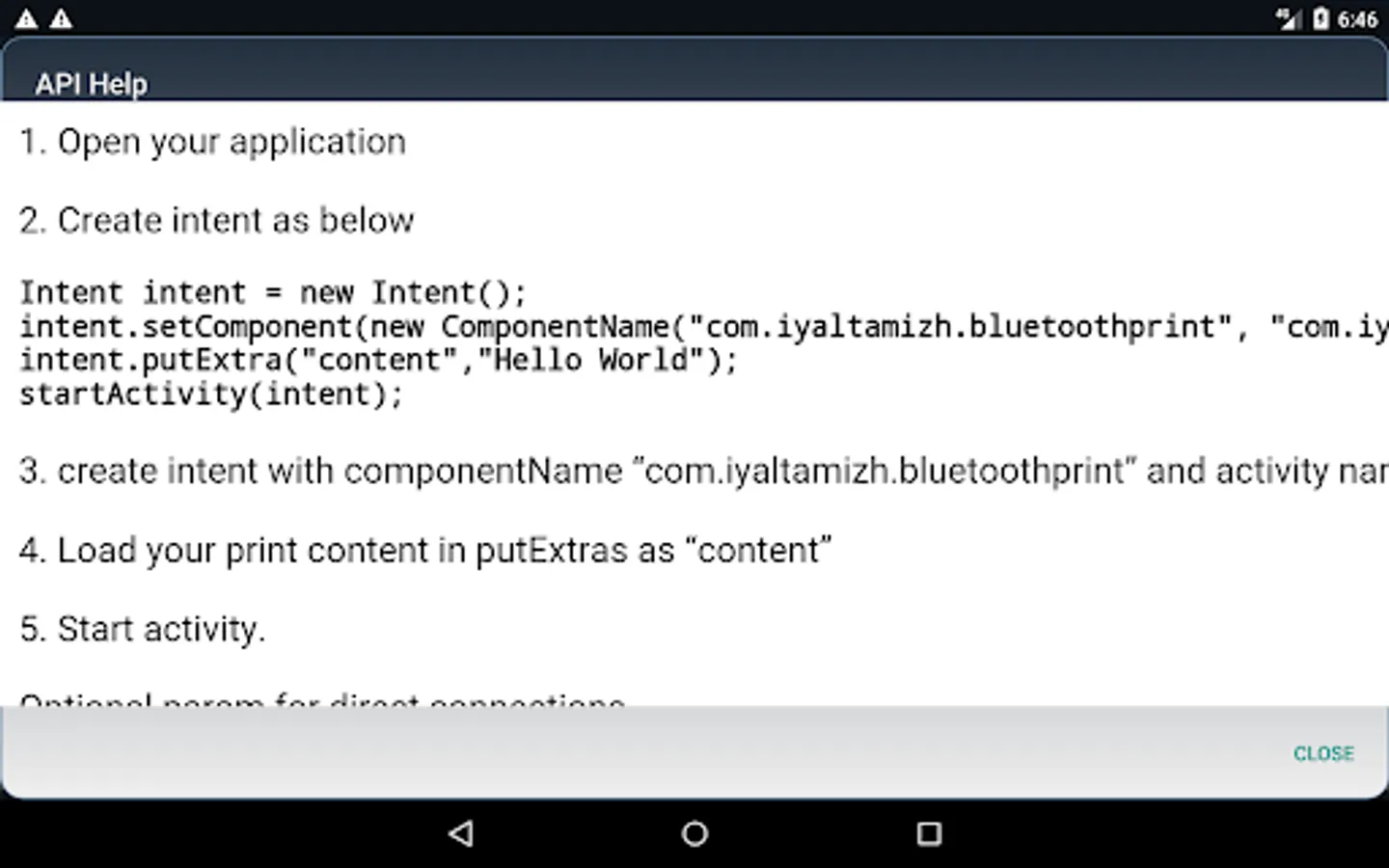Tap the signal strength icon in the status bar
Screen dimensions: 1389x868
tap(1288, 18)
